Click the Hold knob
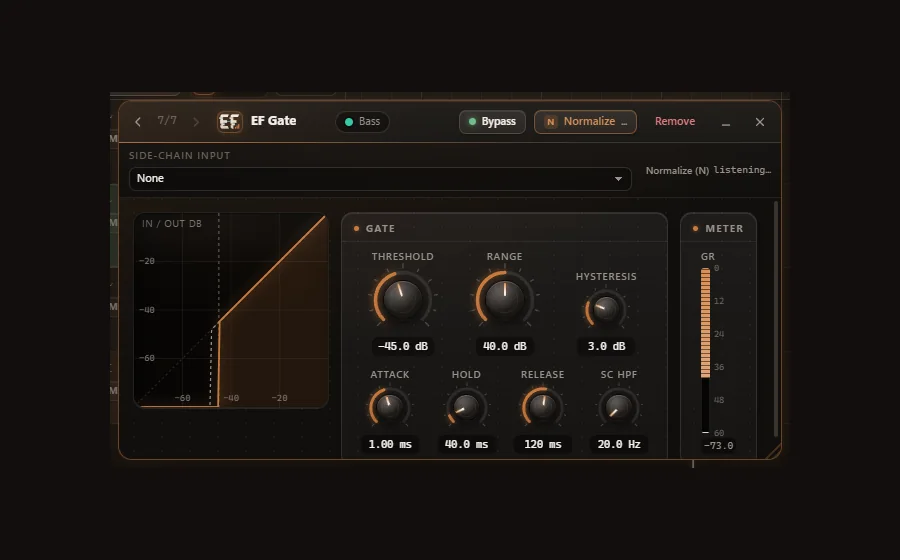900x560 pixels. point(466,406)
